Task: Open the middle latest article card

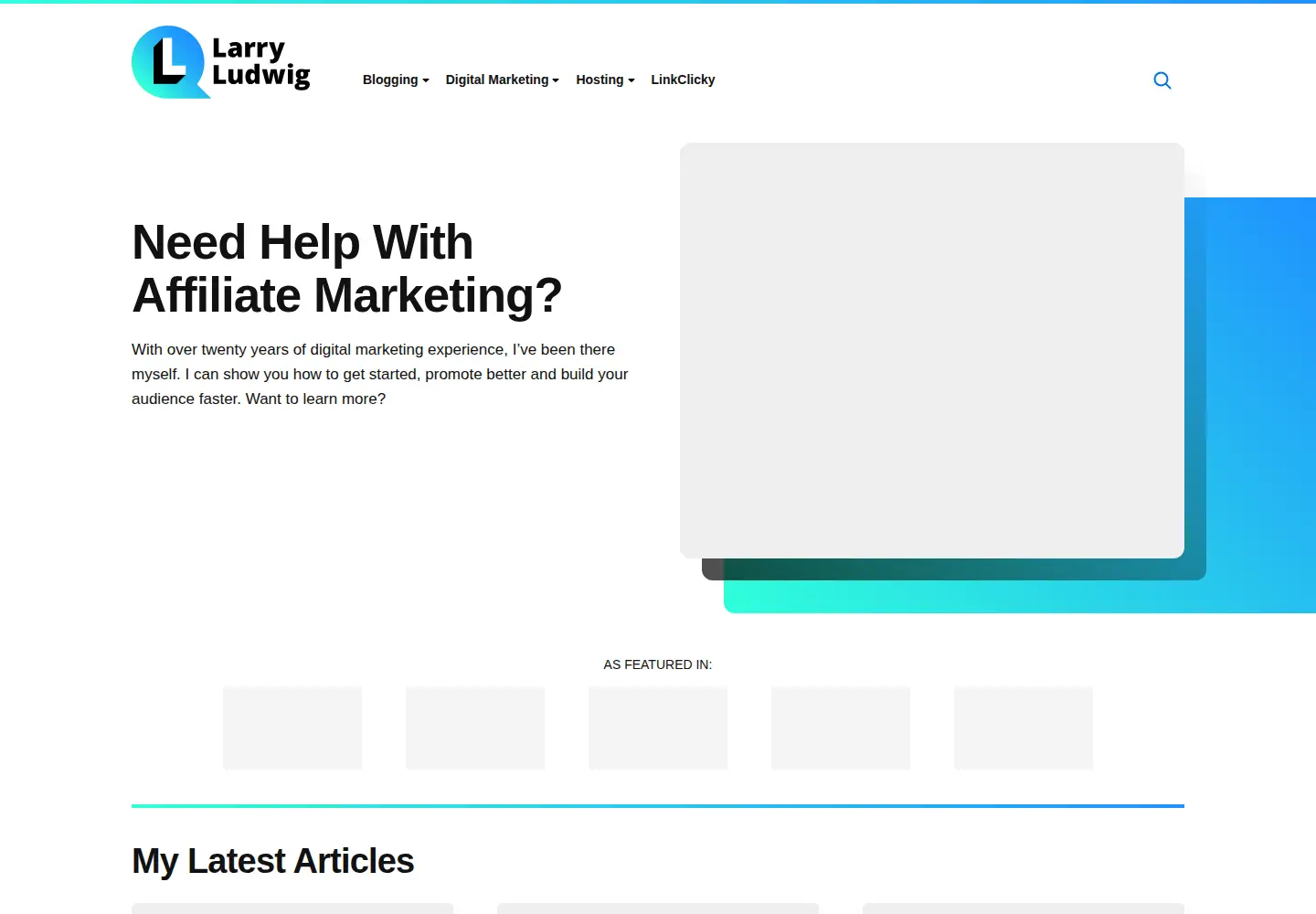Action: (x=658, y=909)
